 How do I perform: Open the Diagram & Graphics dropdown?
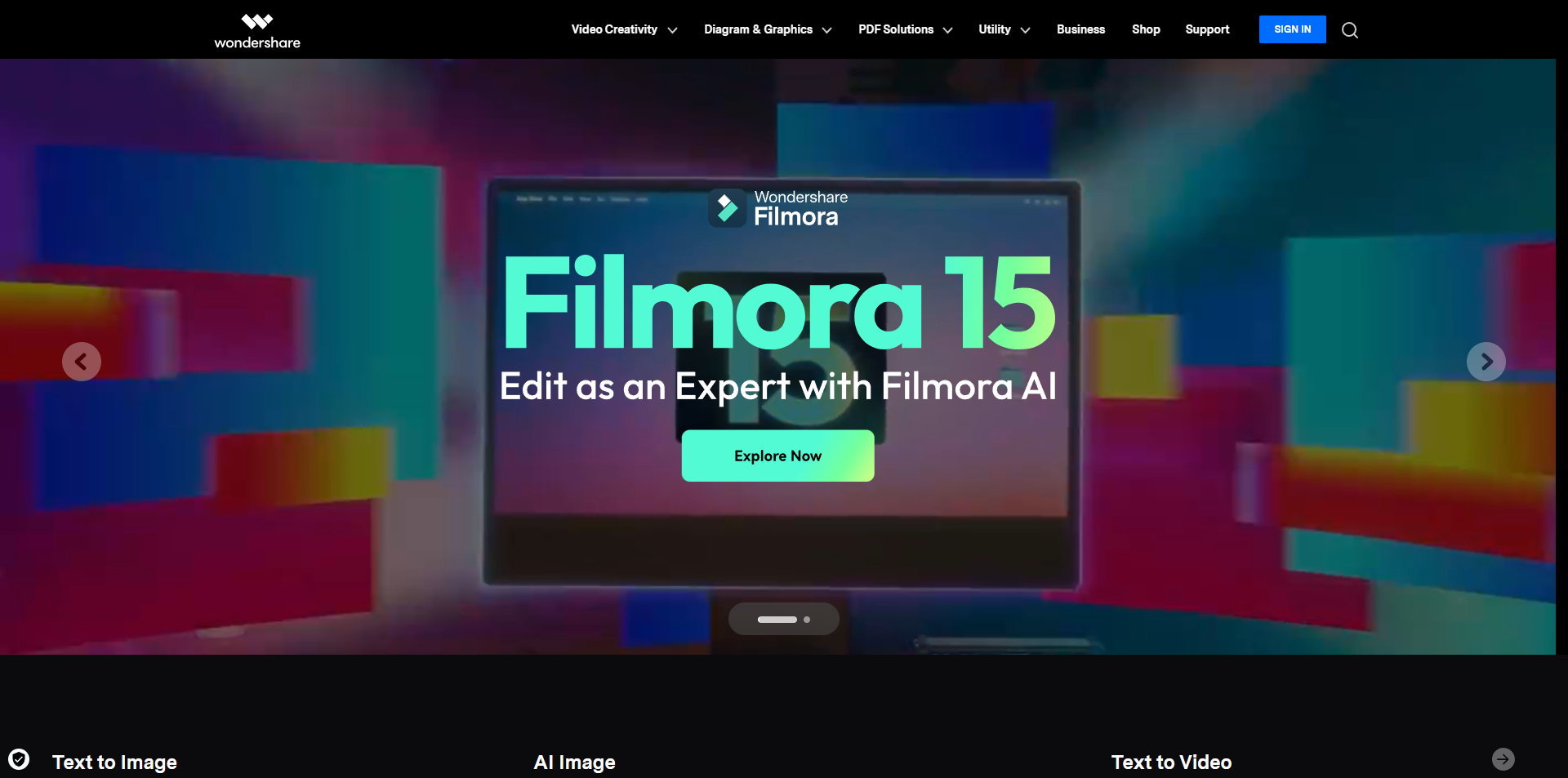tap(767, 29)
